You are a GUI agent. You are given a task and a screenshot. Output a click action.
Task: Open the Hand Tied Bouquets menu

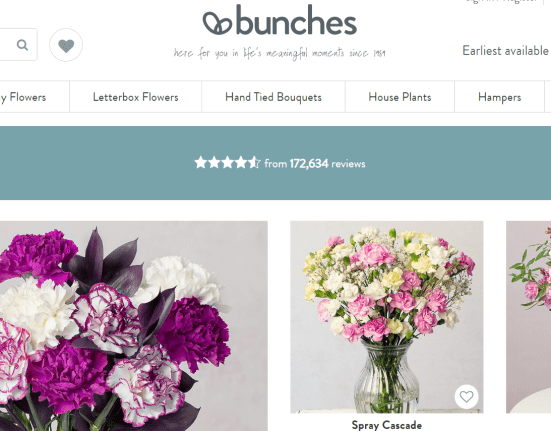point(273,97)
